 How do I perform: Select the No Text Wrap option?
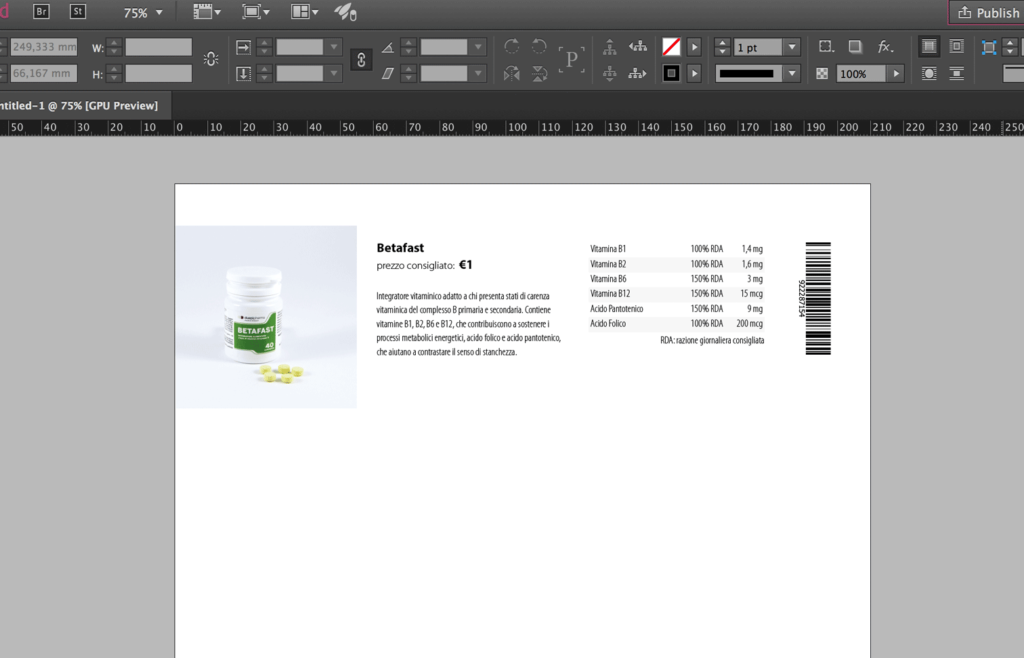pyautogui.click(x=929, y=46)
